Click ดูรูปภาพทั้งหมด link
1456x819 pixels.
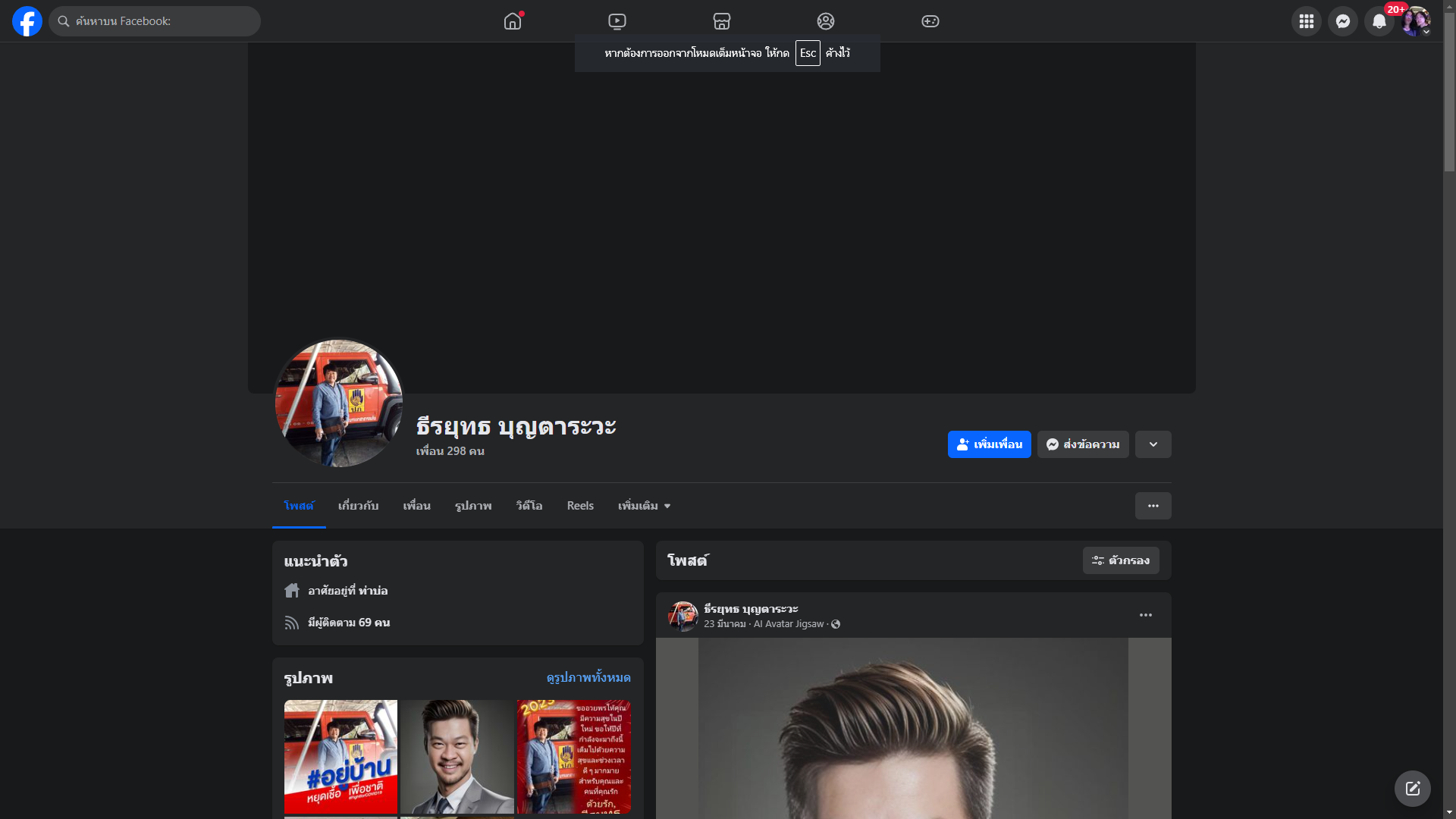pos(588,677)
